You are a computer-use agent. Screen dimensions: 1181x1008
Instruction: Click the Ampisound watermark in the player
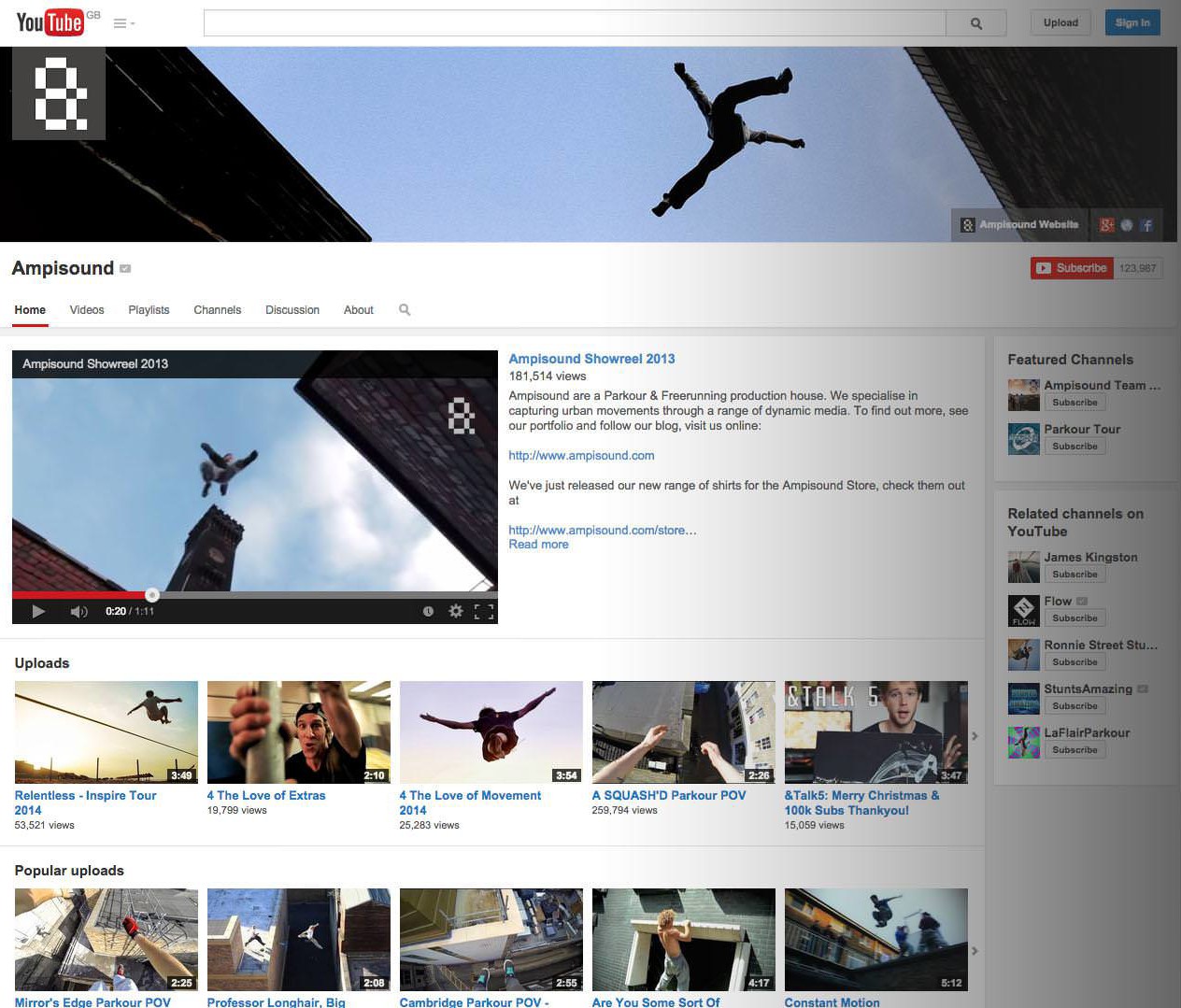[x=462, y=416]
